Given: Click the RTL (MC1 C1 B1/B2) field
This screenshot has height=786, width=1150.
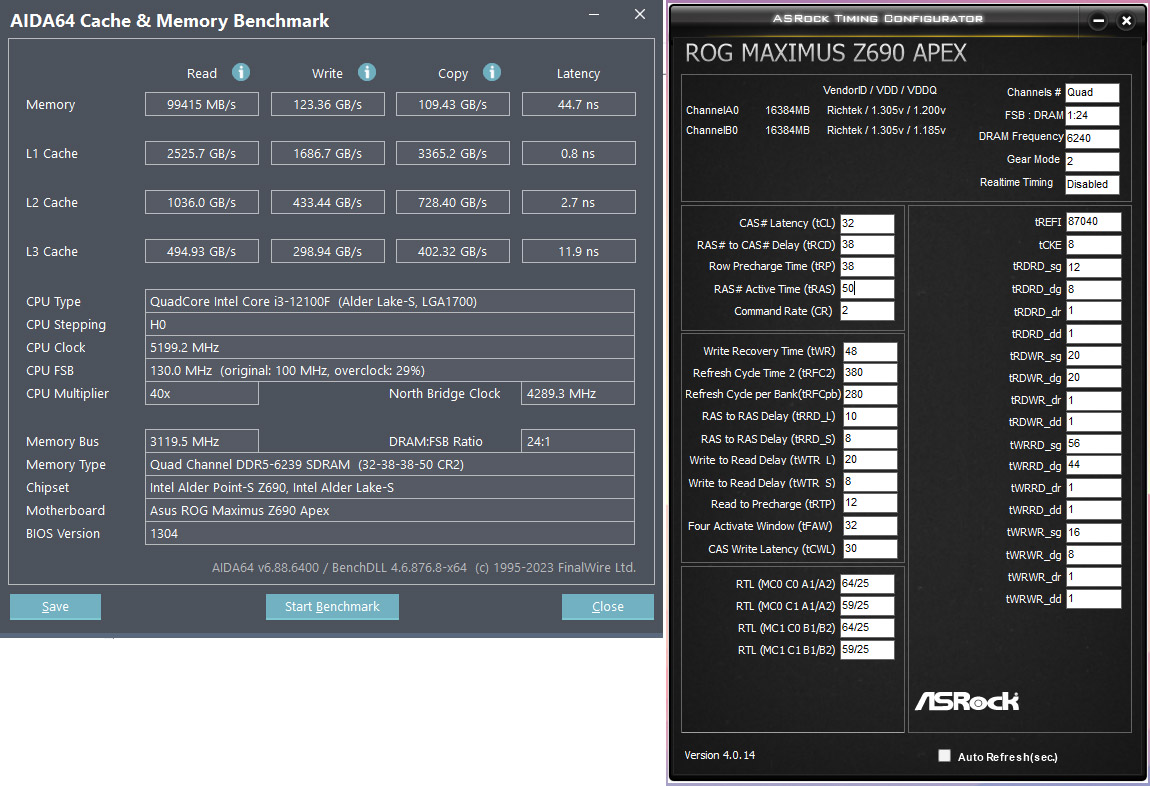Looking at the screenshot, I should pos(867,649).
